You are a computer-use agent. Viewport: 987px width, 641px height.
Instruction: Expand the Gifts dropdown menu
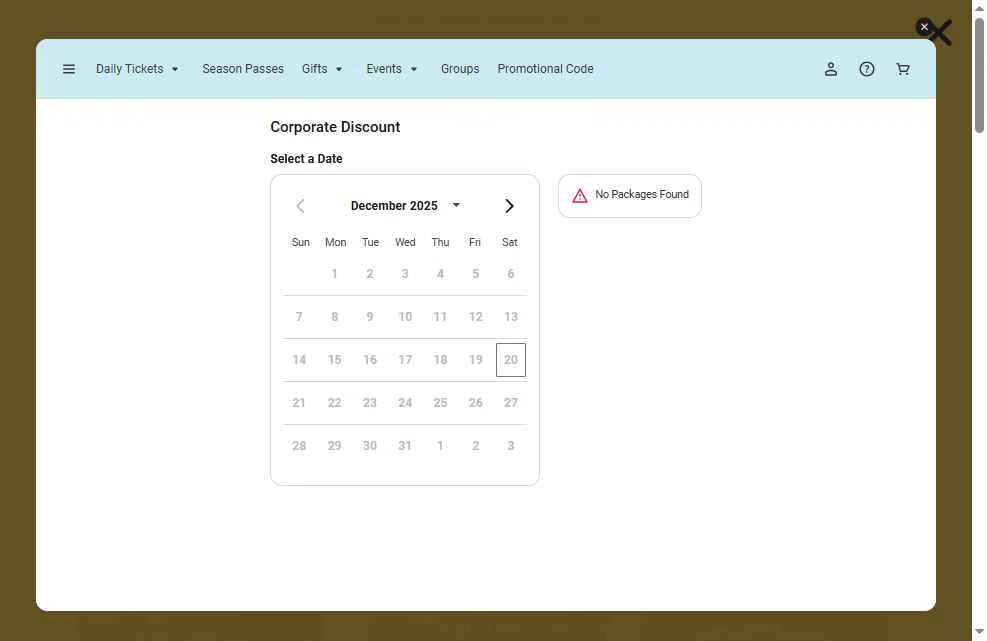tap(322, 69)
